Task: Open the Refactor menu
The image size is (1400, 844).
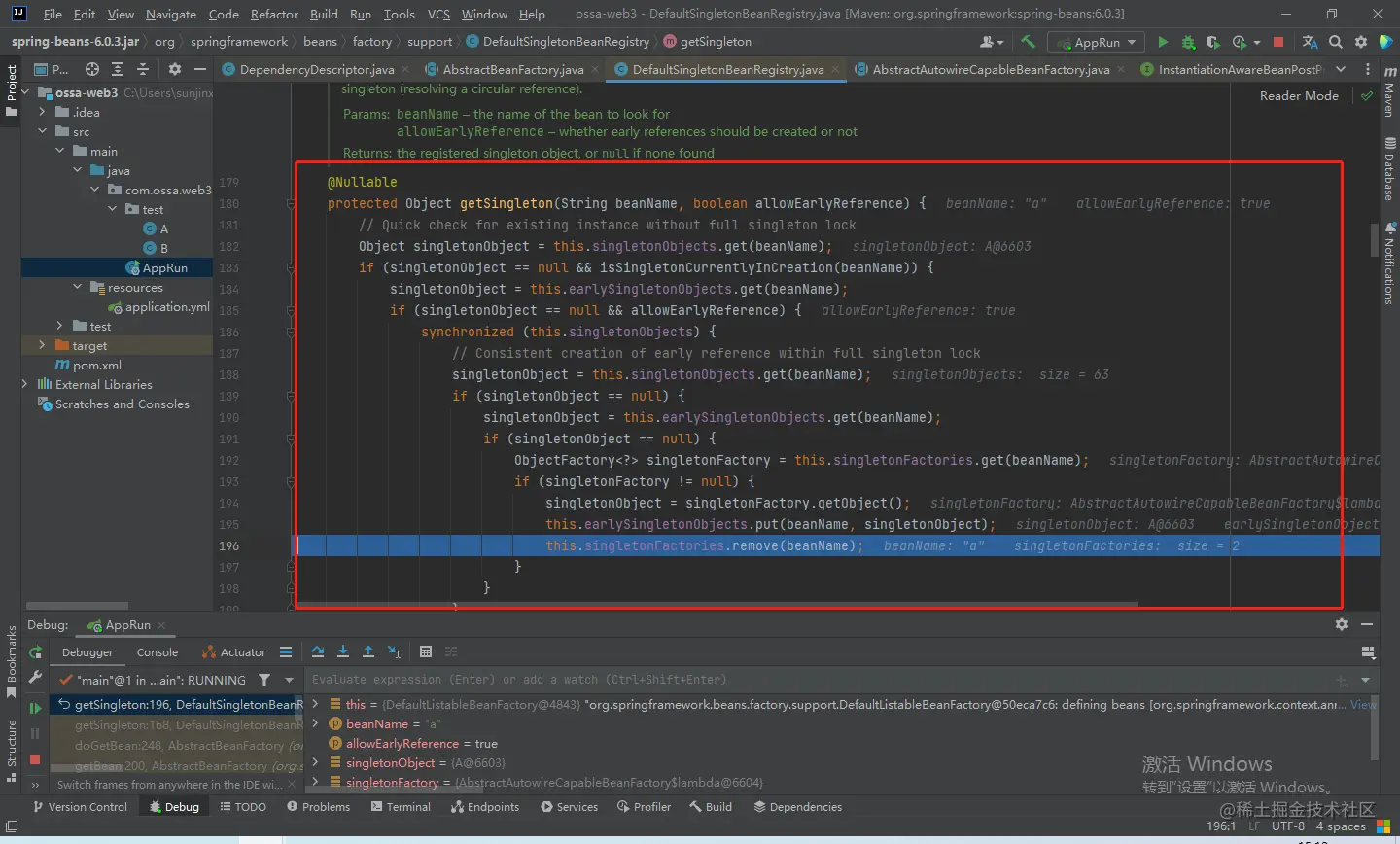Action: pos(274,14)
